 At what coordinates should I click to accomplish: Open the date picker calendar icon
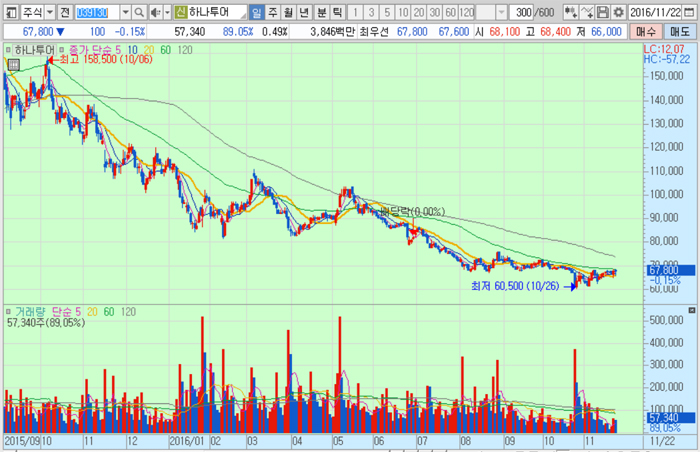point(690,12)
